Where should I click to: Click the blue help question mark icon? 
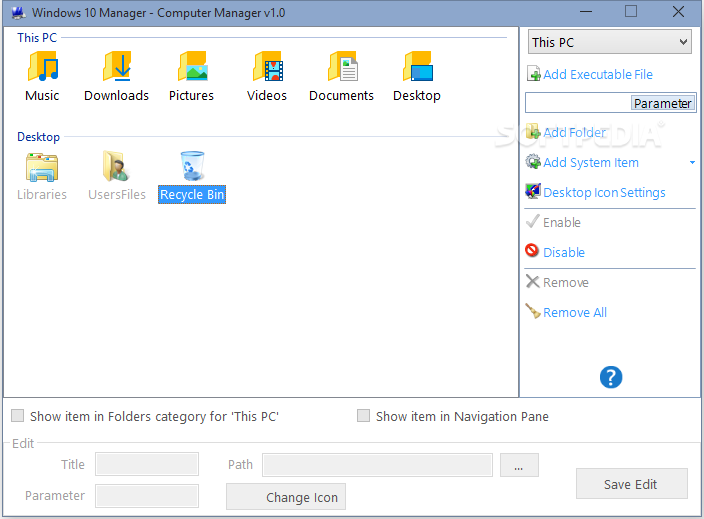pyautogui.click(x=611, y=377)
